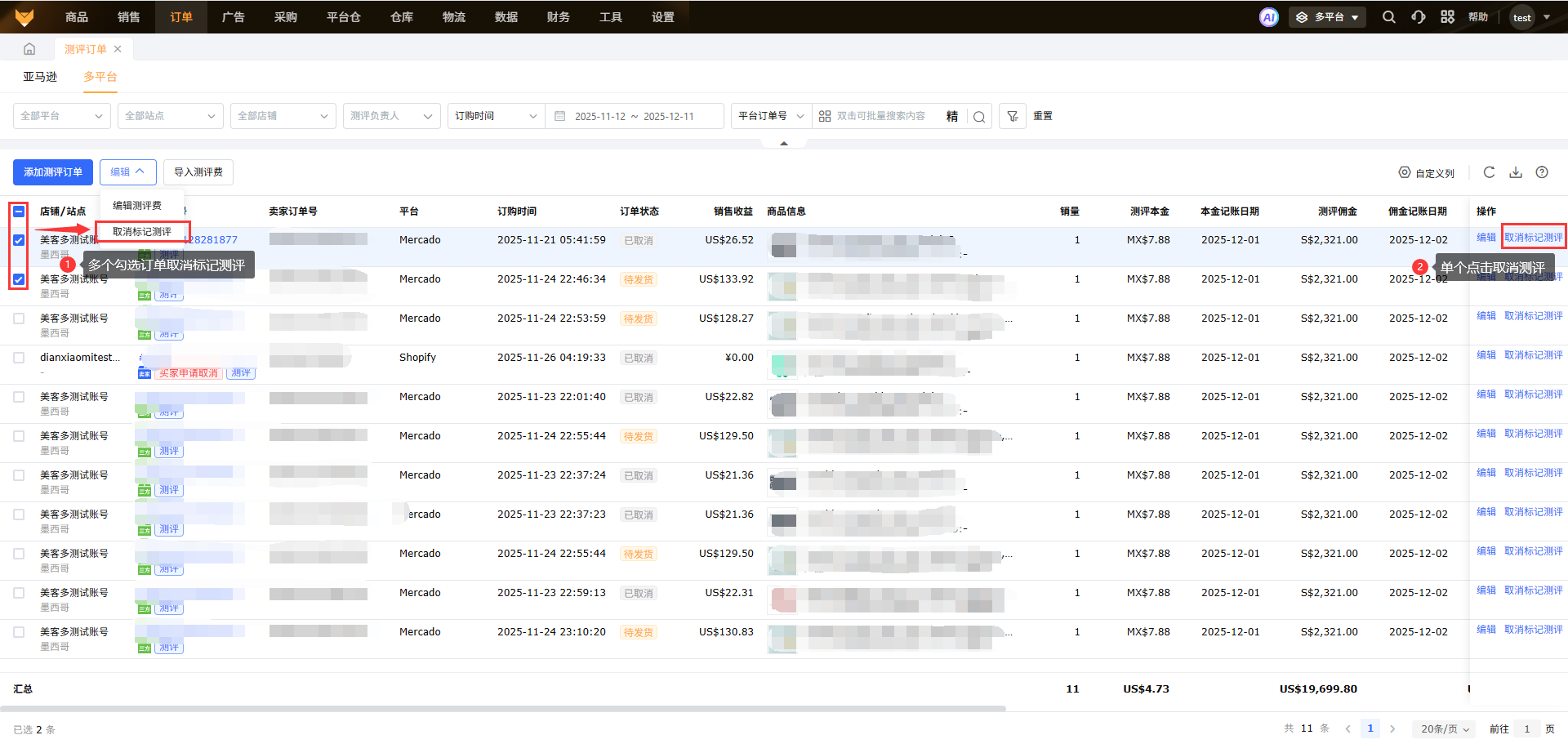This screenshot has width=1568, height=744.
Task: Switch to the 亚马逊 tab
Action: pos(40,77)
